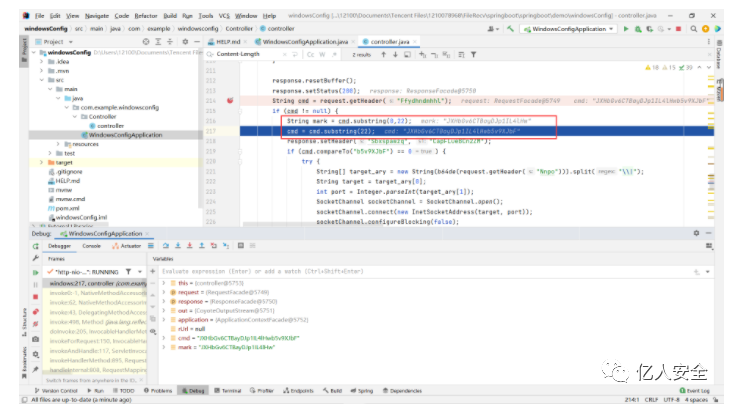The width and height of the screenshot is (731, 404).
Task: Collapse the src folder in project tree
Action: tap(42, 80)
